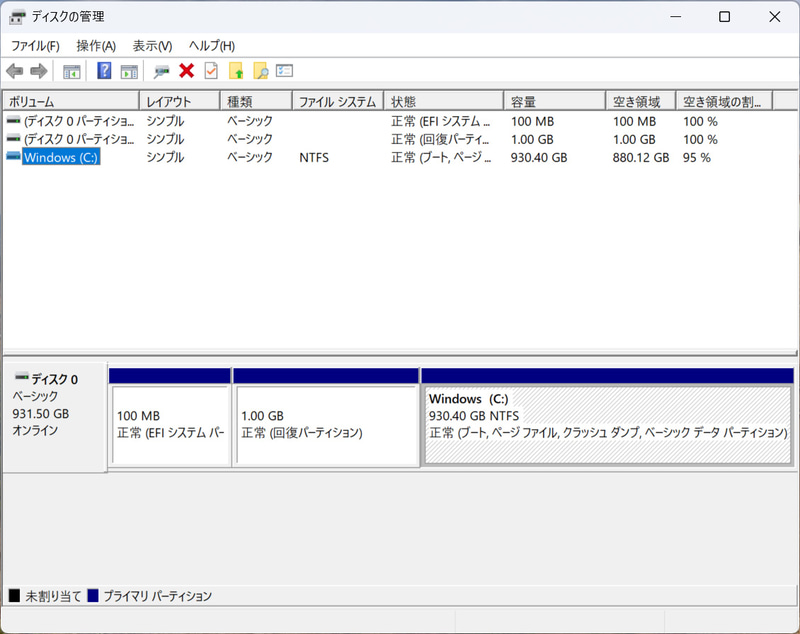Select the 100 MB EFI partition block
Screen dimensions: 800x634
[x=170, y=425]
